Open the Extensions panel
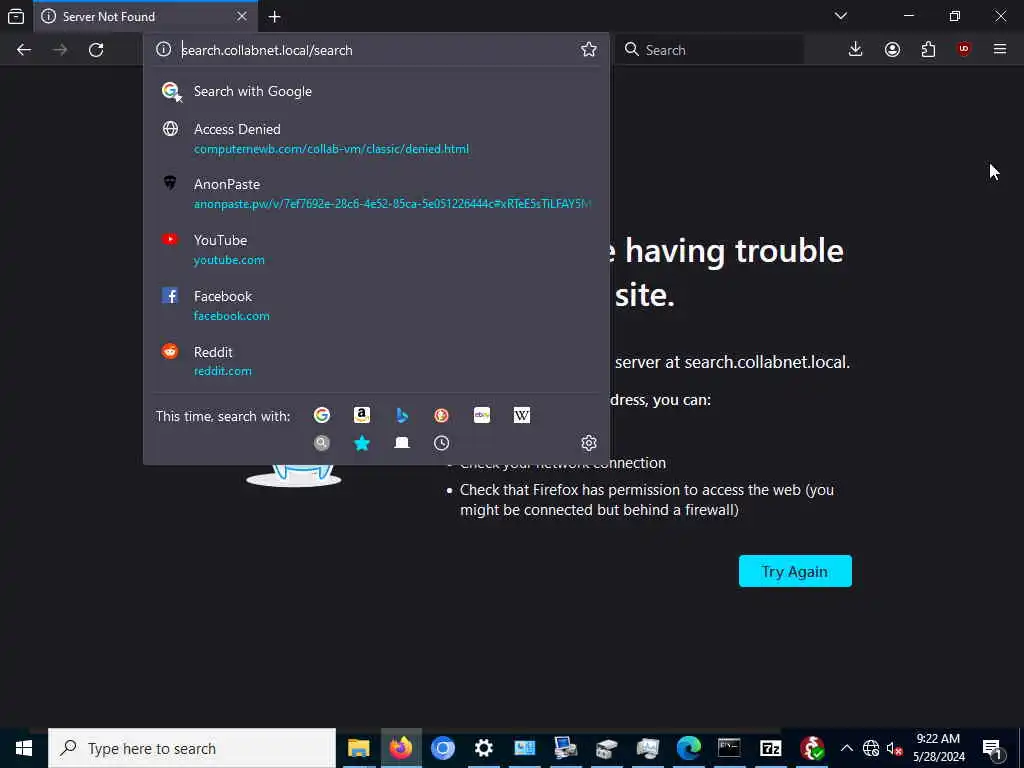This screenshot has height=768, width=1024. [928, 50]
